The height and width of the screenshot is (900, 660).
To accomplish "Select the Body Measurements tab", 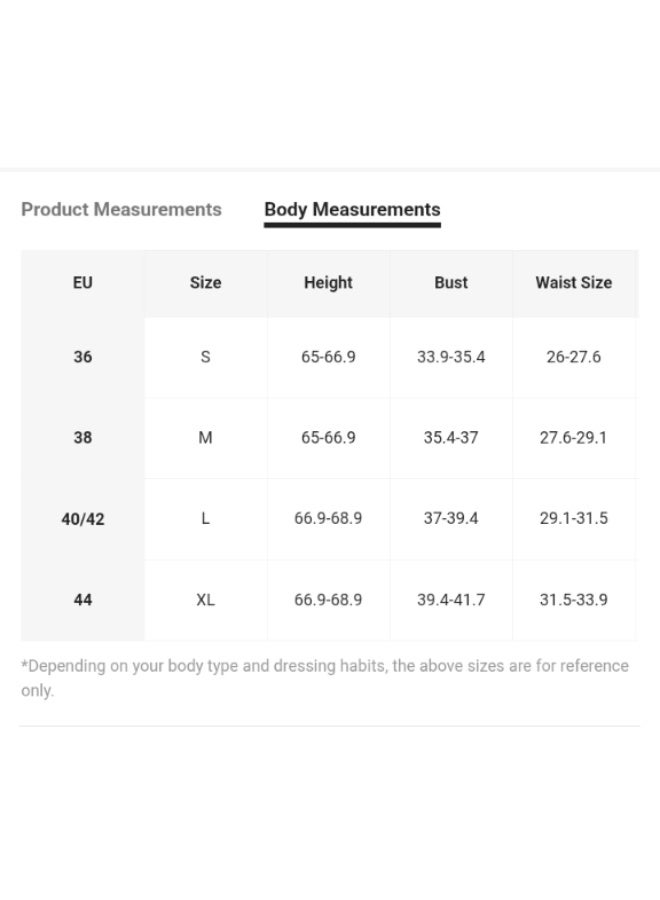I will pos(352,210).
